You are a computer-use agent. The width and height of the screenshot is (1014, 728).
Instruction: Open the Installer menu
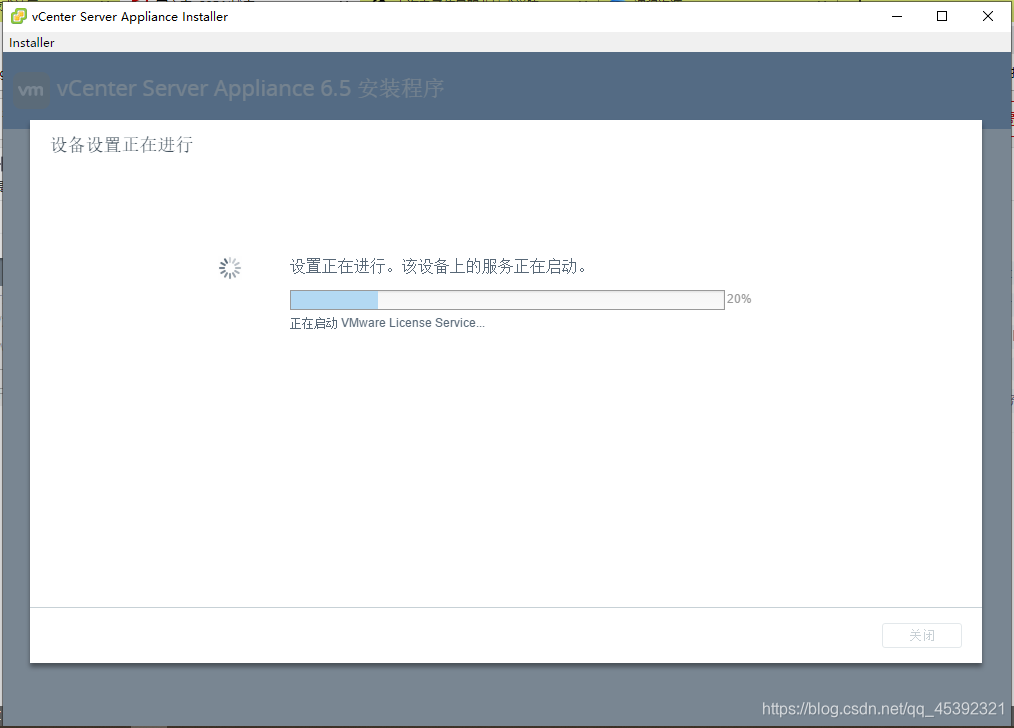pos(32,43)
